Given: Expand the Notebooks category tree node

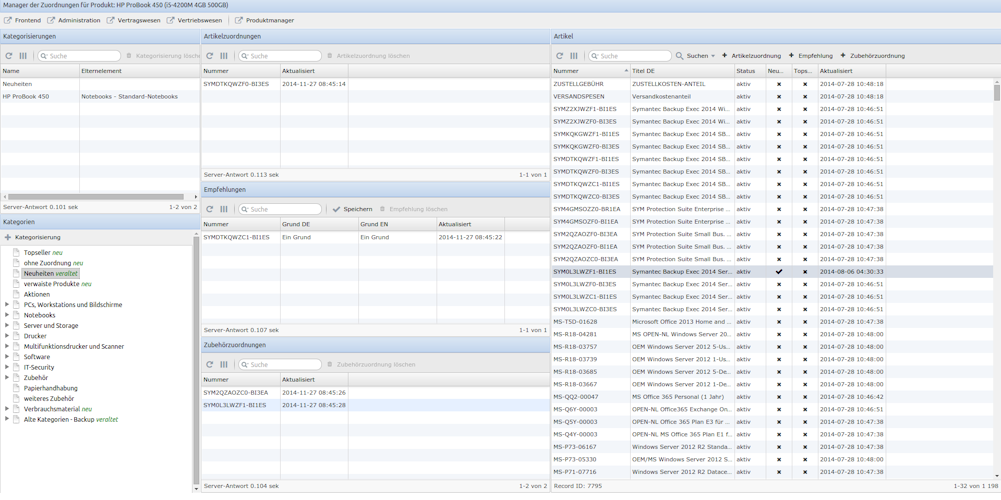Looking at the screenshot, I should pos(7,315).
